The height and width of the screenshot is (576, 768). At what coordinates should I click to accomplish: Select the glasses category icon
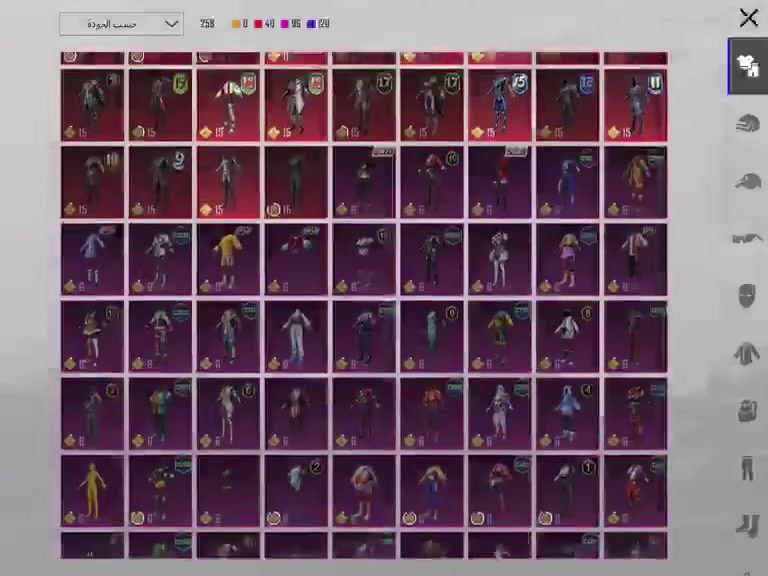(x=747, y=238)
